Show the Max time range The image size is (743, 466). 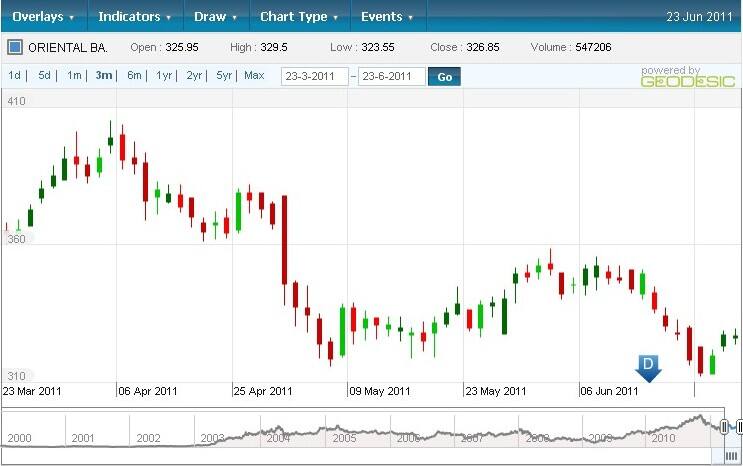pos(254,76)
